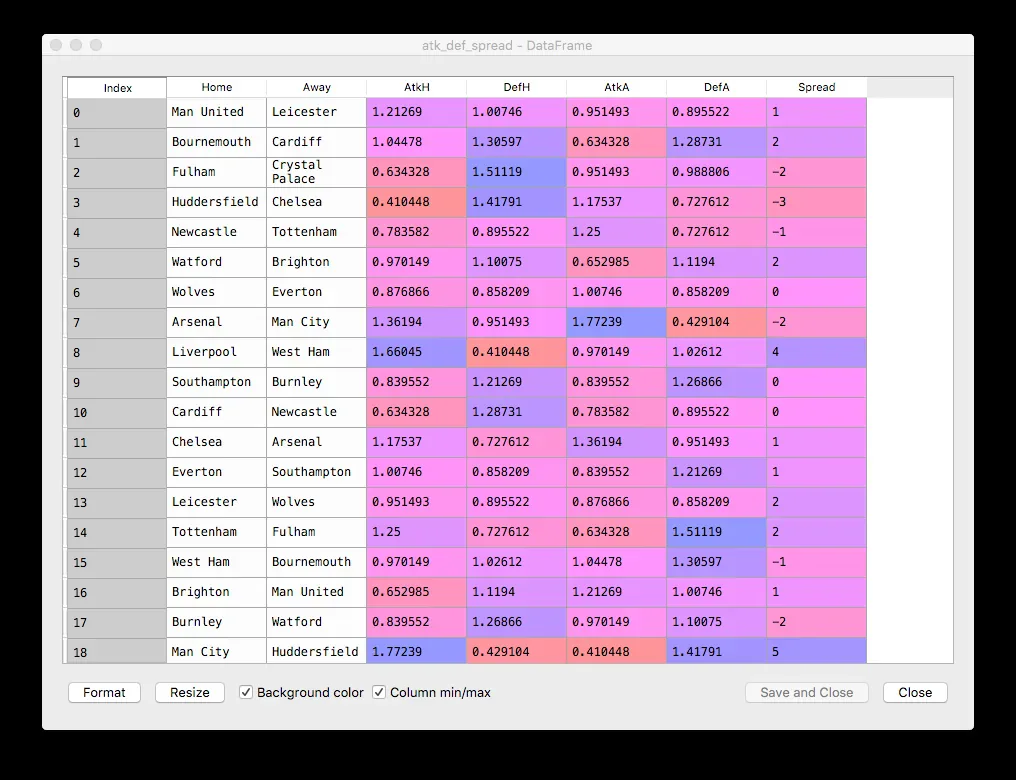Select the Tottenham away cell in row 4
This screenshot has width=1016, height=780.
(x=317, y=232)
